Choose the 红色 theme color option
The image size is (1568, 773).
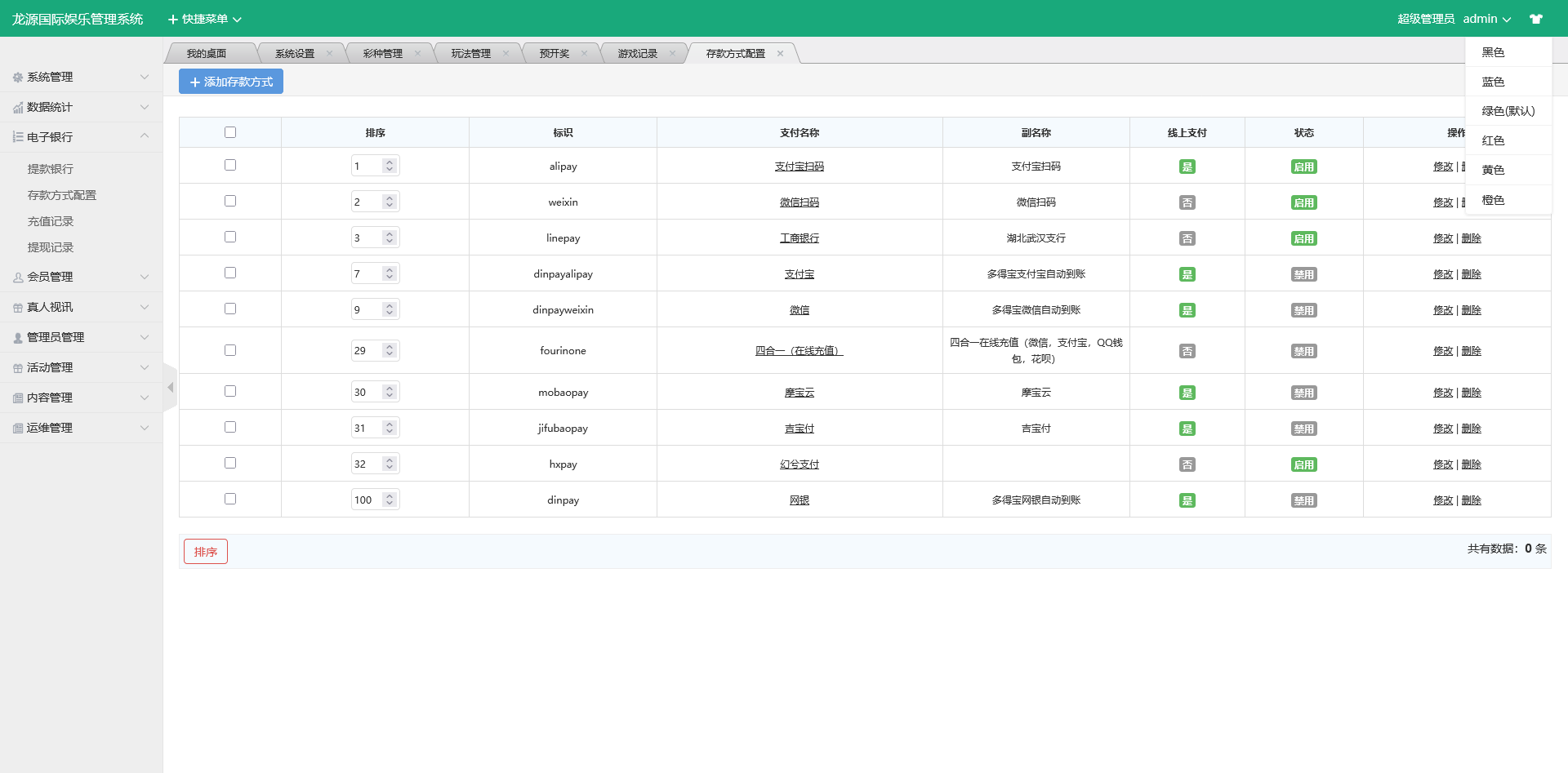1493,140
